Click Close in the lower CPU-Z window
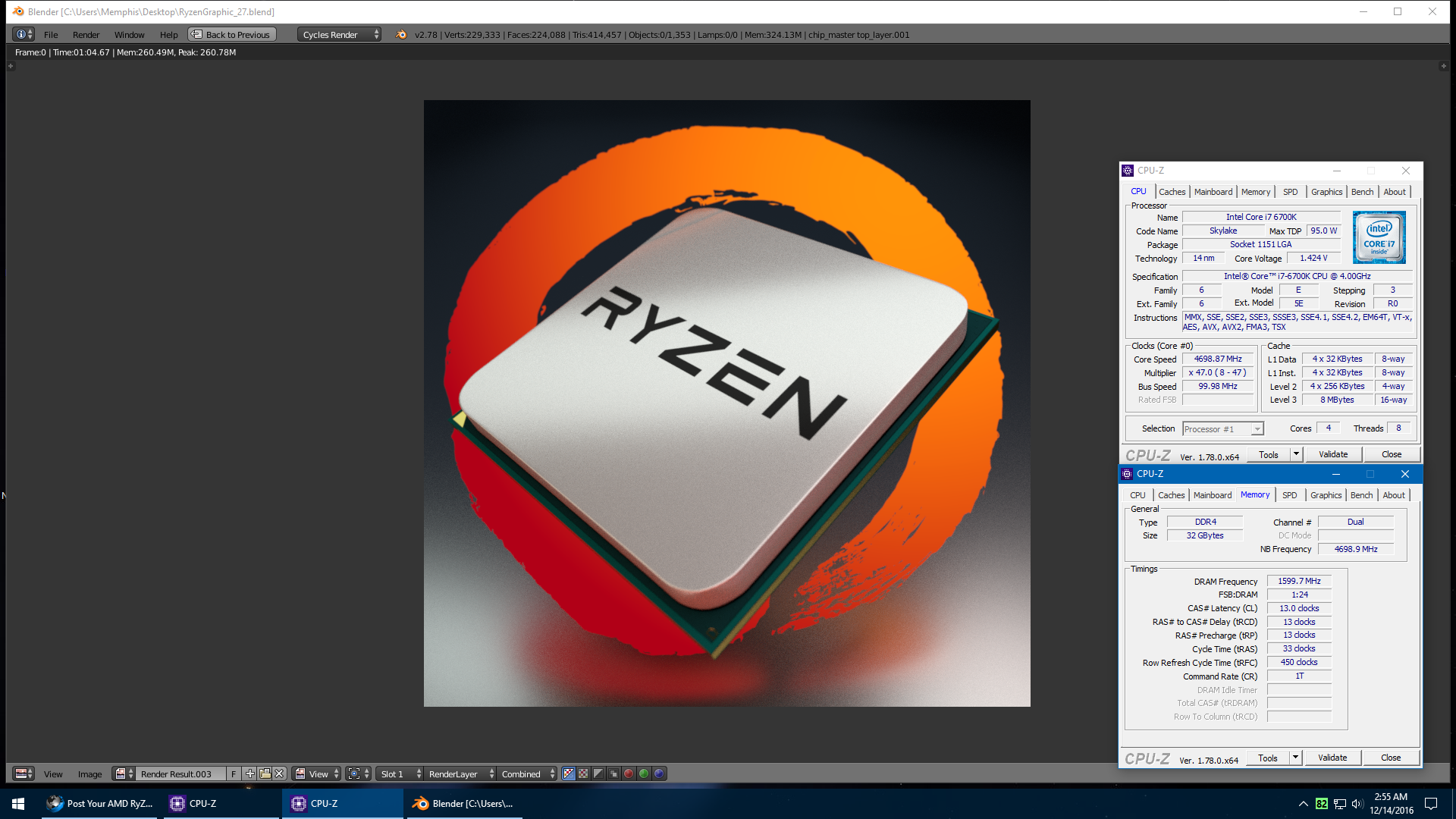 click(x=1391, y=758)
